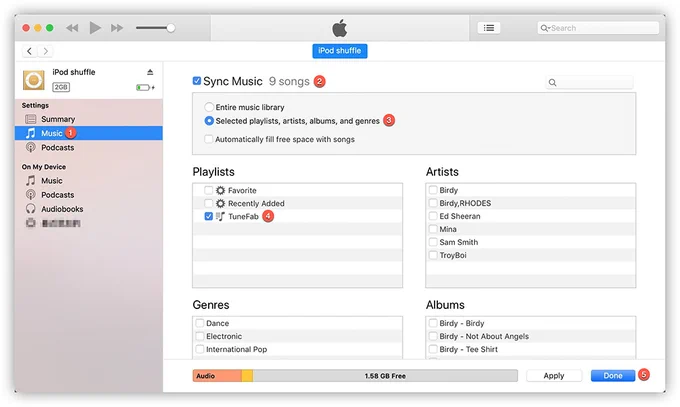Check the Birdy - Tee Shirt album
Image resolution: width=680 pixels, height=407 pixels.
point(433,349)
